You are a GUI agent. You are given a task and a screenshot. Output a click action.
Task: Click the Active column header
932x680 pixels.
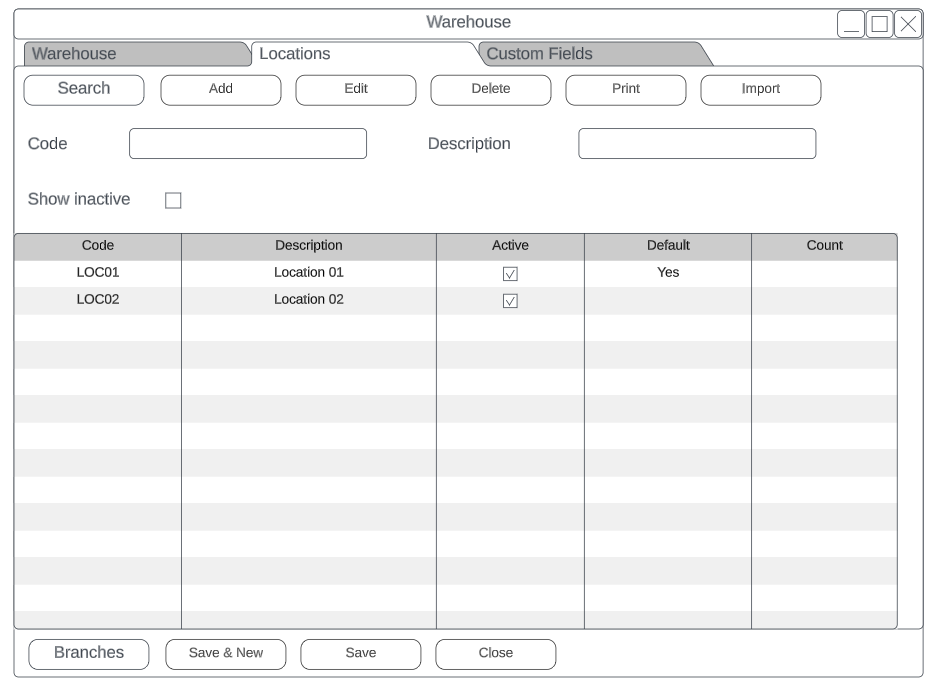point(510,246)
